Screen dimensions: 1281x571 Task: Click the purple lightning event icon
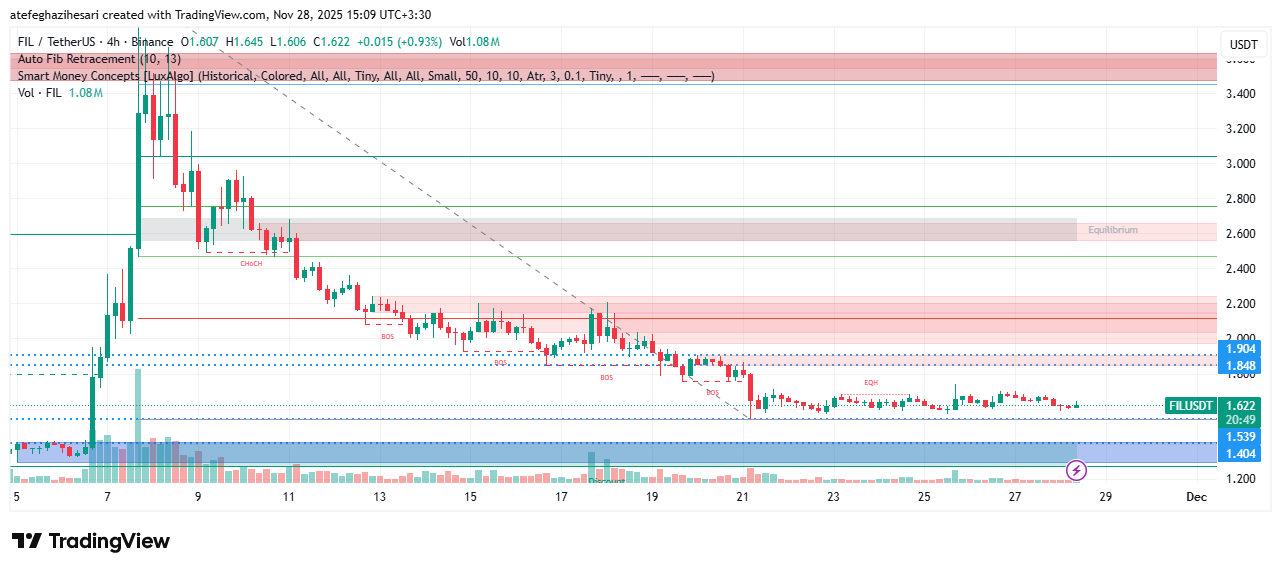pos(1076,469)
